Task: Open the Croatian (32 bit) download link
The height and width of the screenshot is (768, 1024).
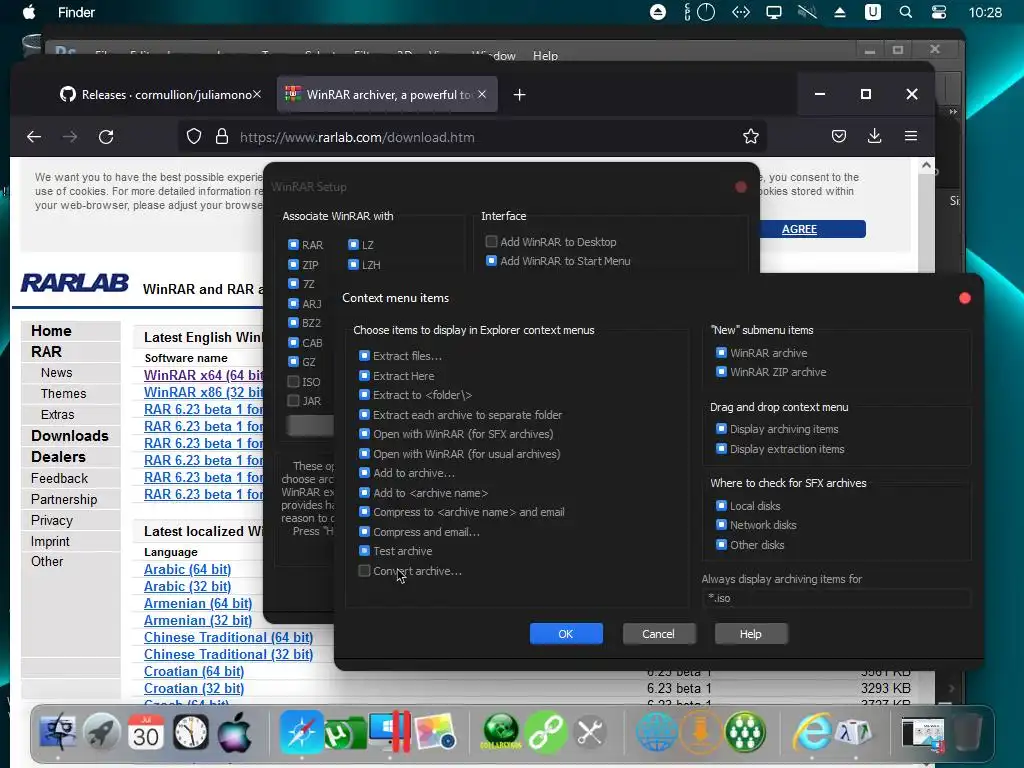Action: point(194,688)
